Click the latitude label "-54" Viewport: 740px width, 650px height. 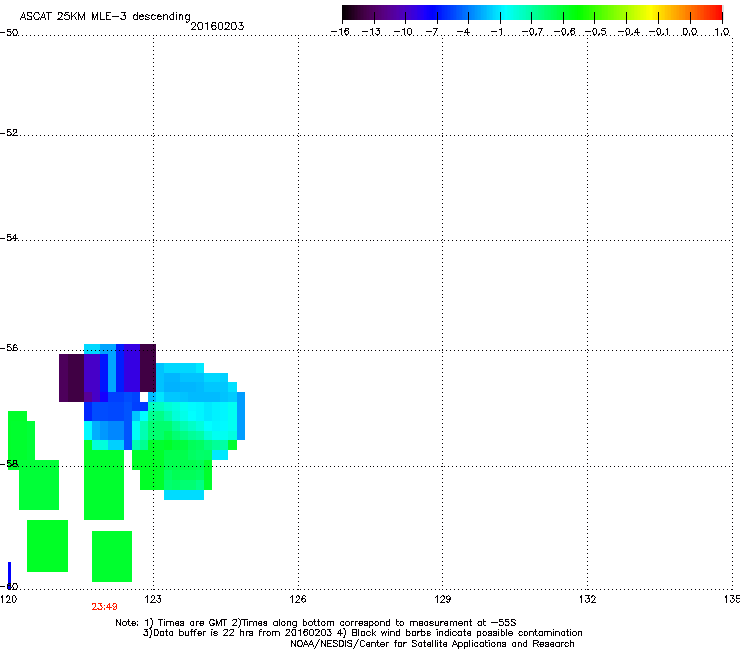click(9, 237)
